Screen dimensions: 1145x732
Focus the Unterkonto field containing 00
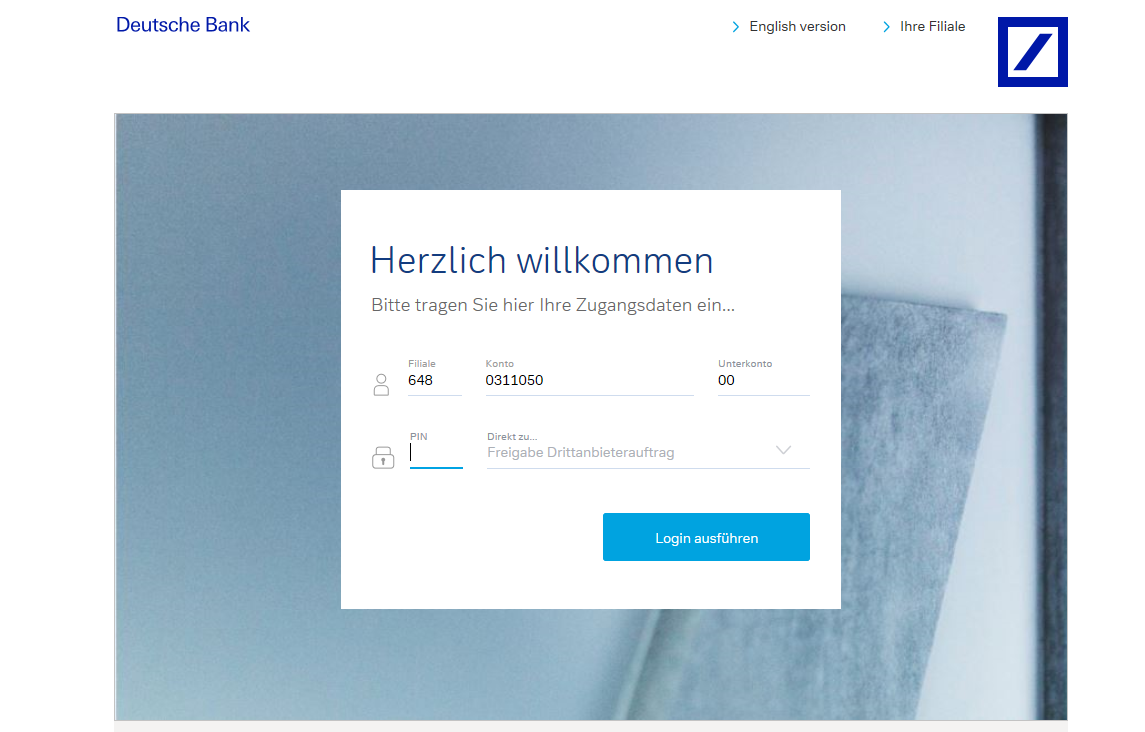pyautogui.click(x=763, y=381)
